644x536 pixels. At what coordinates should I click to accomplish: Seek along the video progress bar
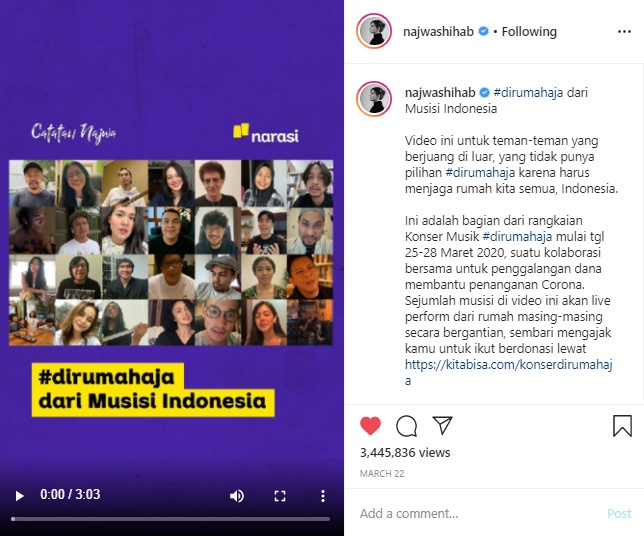coord(170,519)
